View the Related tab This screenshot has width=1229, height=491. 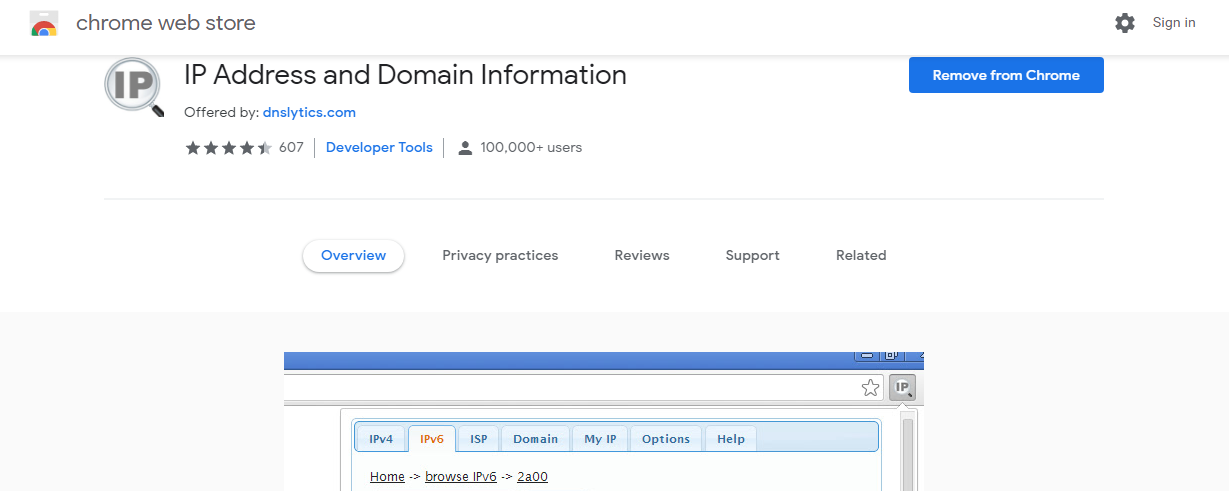[861, 256]
